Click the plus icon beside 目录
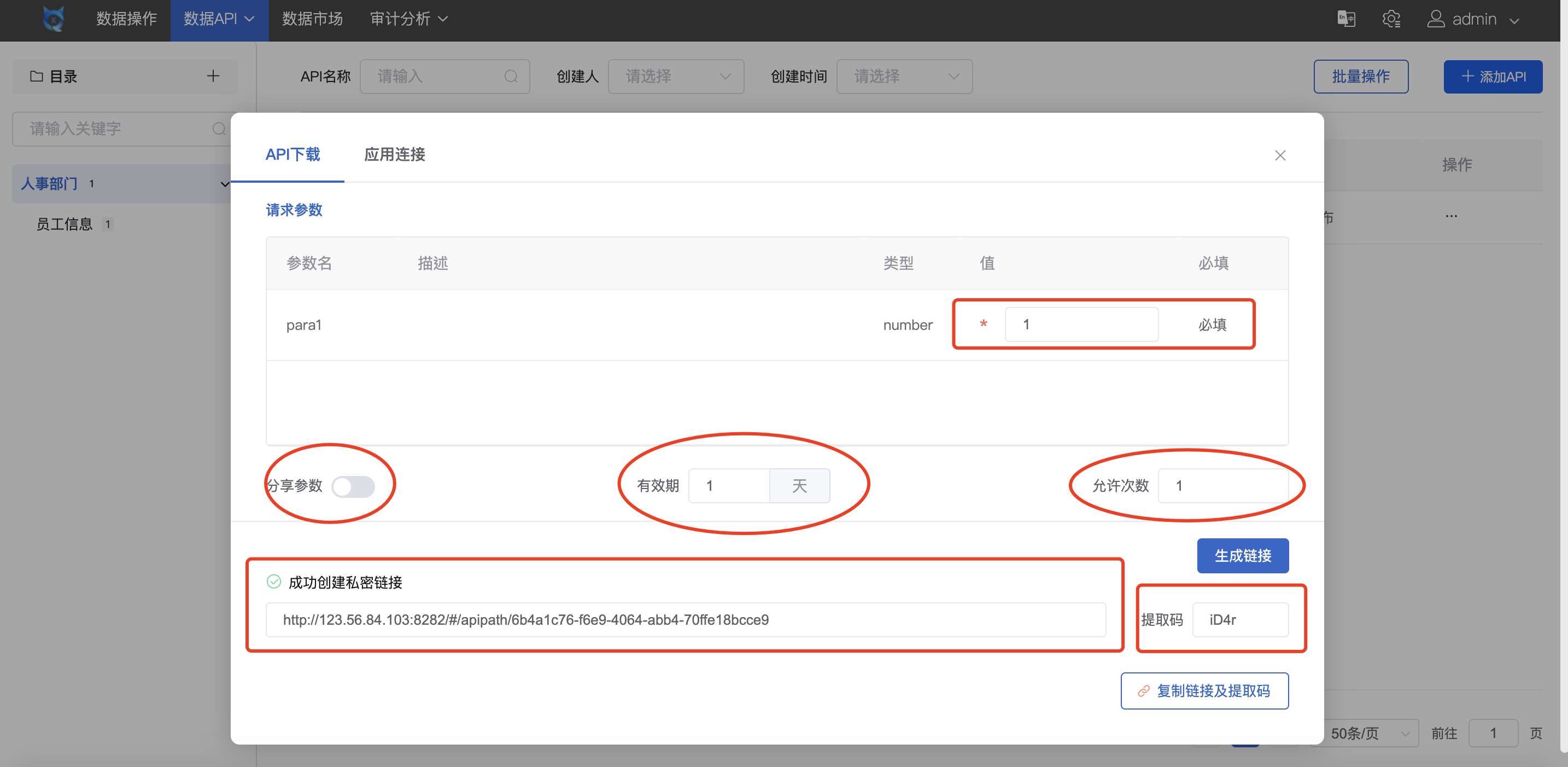The image size is (1568, 767). tap(213, 75)
